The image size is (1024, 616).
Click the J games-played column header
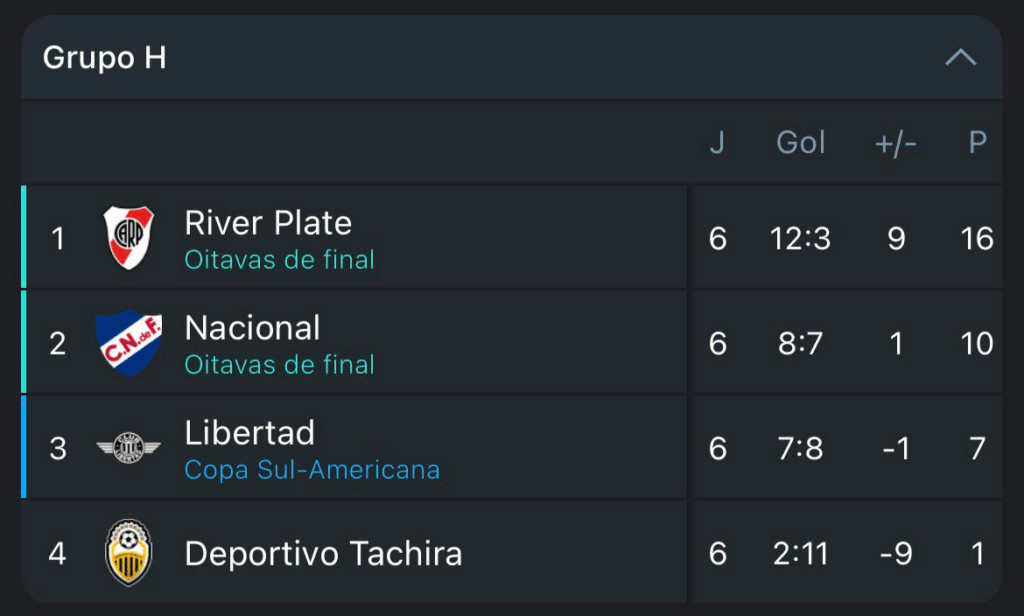pyautogui.click(x=717, y=143)
